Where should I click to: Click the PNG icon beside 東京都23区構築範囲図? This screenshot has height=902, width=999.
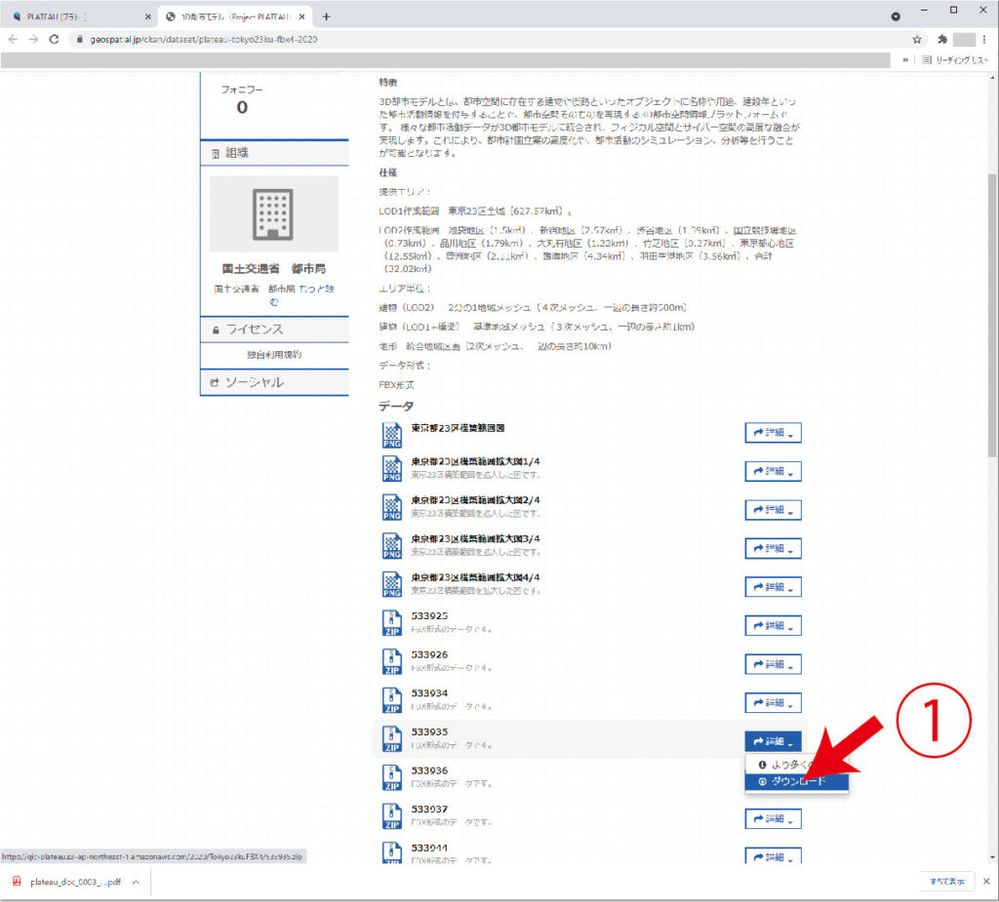[x=392, y=435]
